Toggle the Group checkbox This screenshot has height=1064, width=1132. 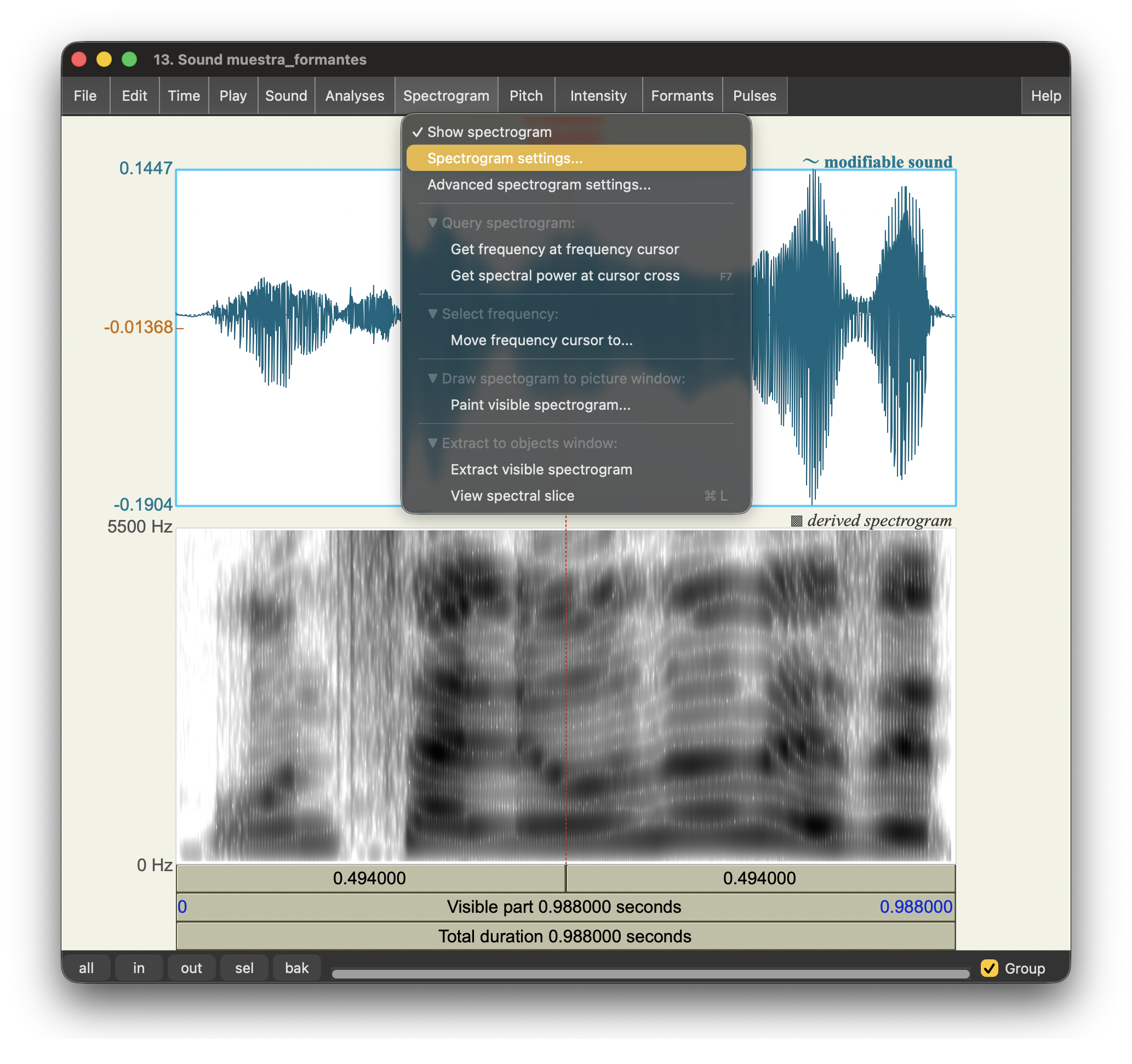pos(989,968)
